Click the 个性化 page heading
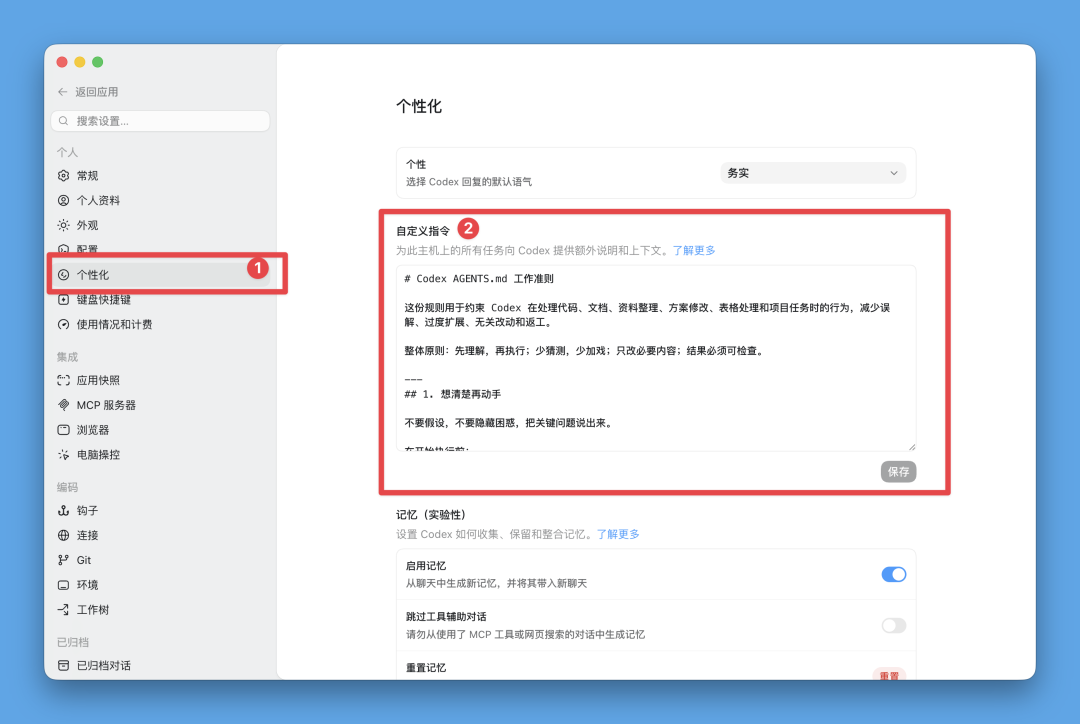The image size is (1080, 724). [419, 106]
